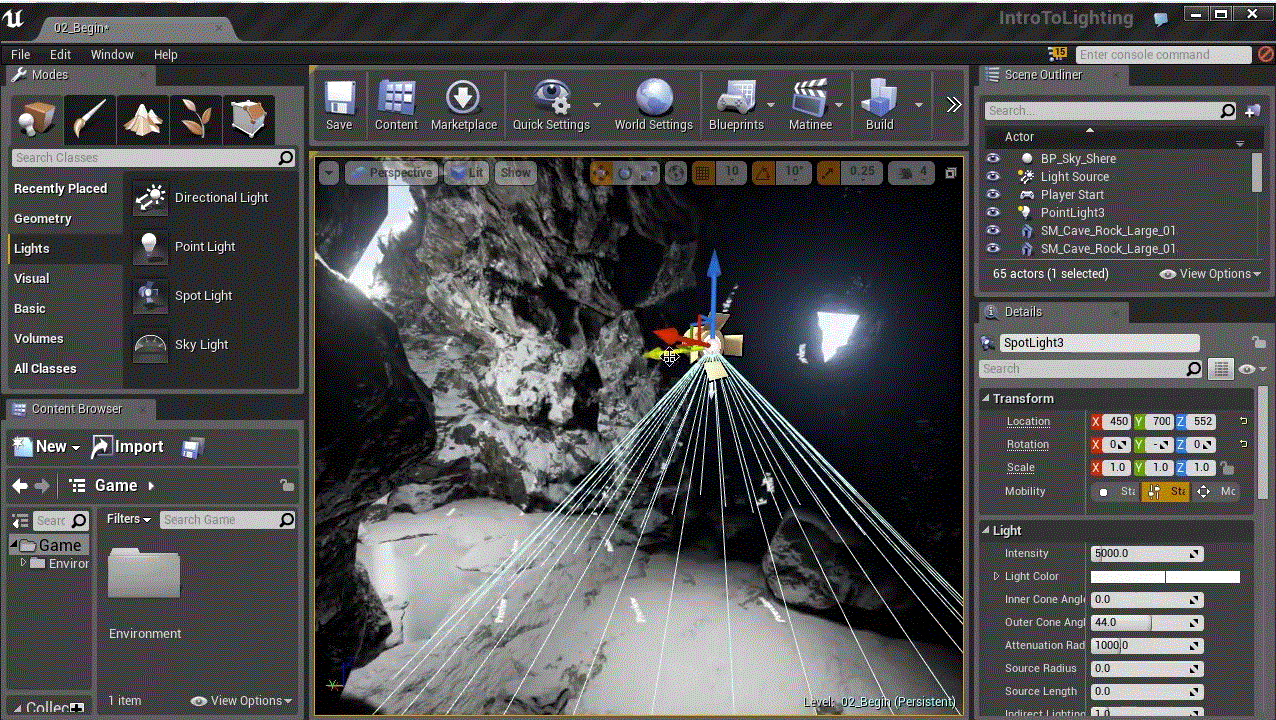Lock the Details panel selection

pyautogui.click(x=1258, y=343)
